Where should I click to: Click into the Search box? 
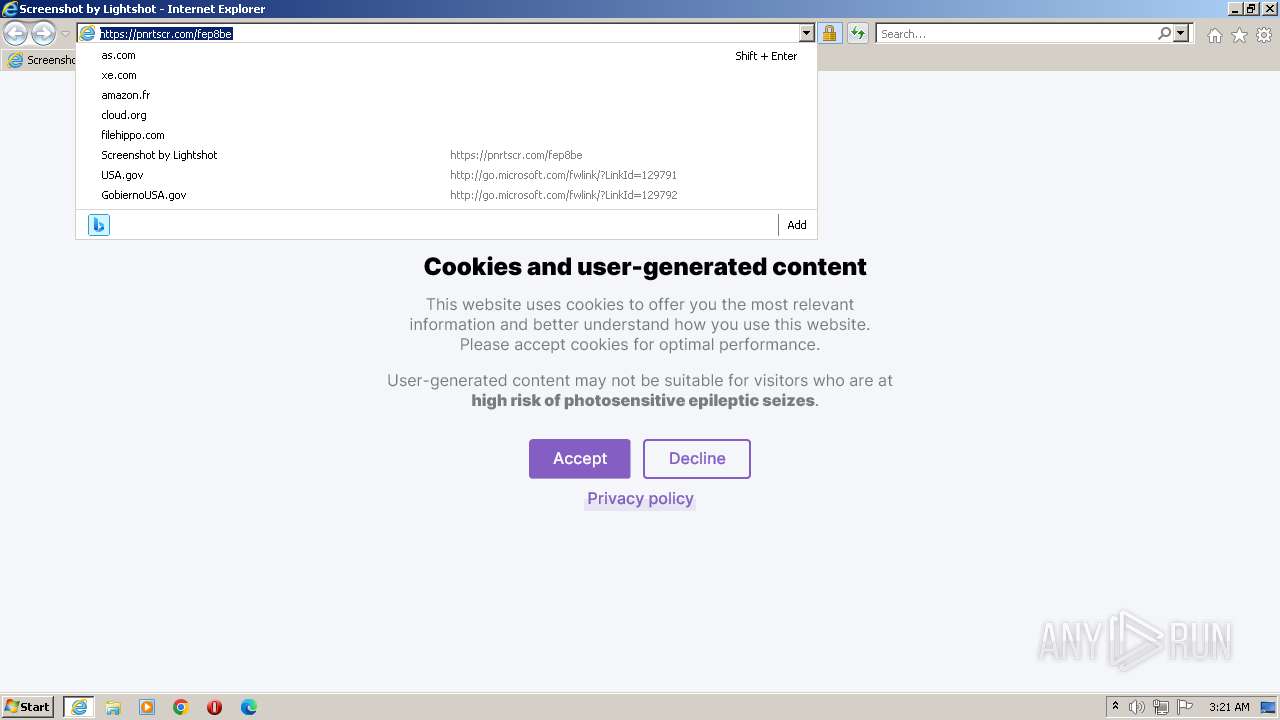click(1016, 34)
